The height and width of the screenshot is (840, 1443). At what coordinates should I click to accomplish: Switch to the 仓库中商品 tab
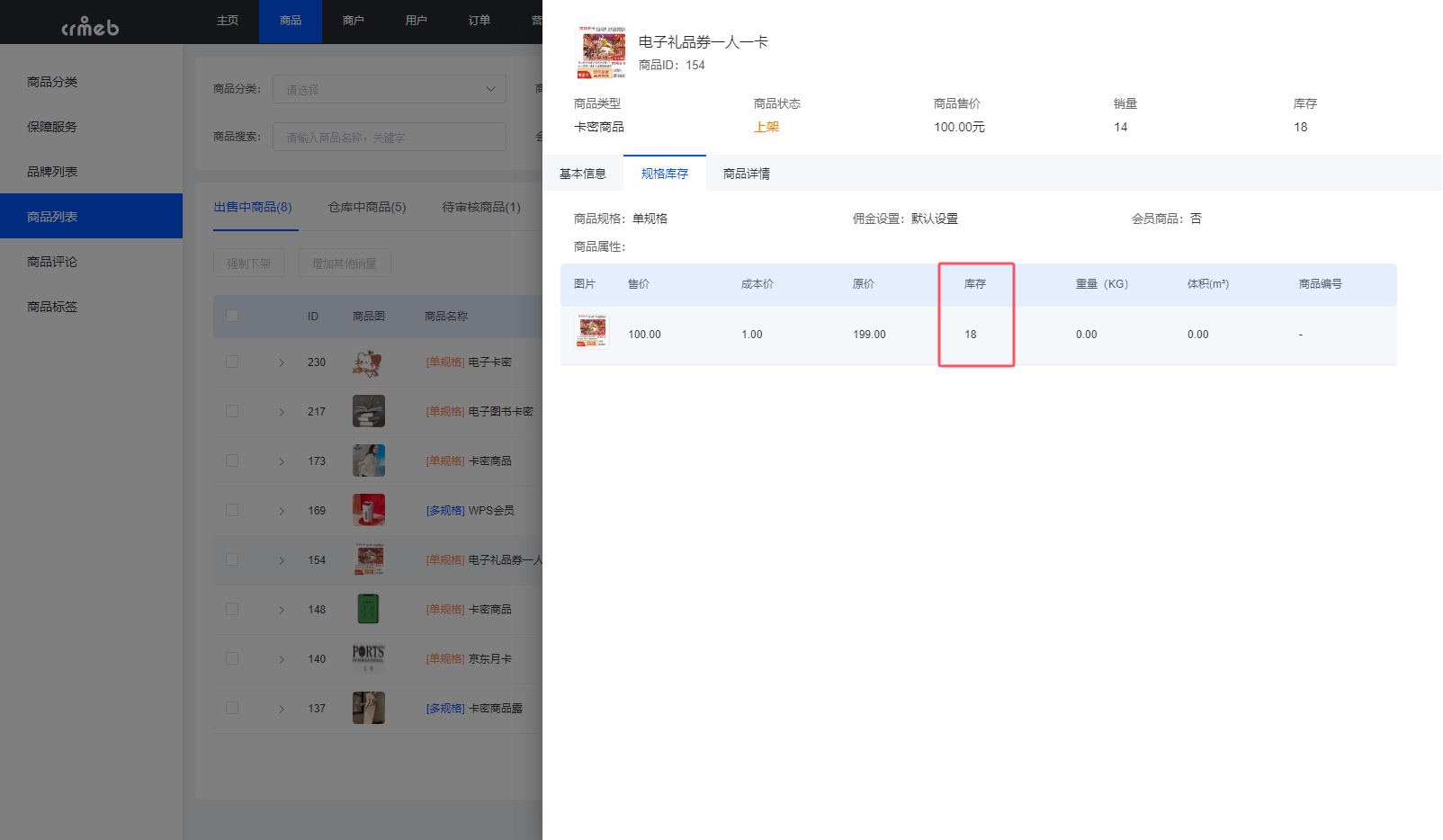coord(366,207)
